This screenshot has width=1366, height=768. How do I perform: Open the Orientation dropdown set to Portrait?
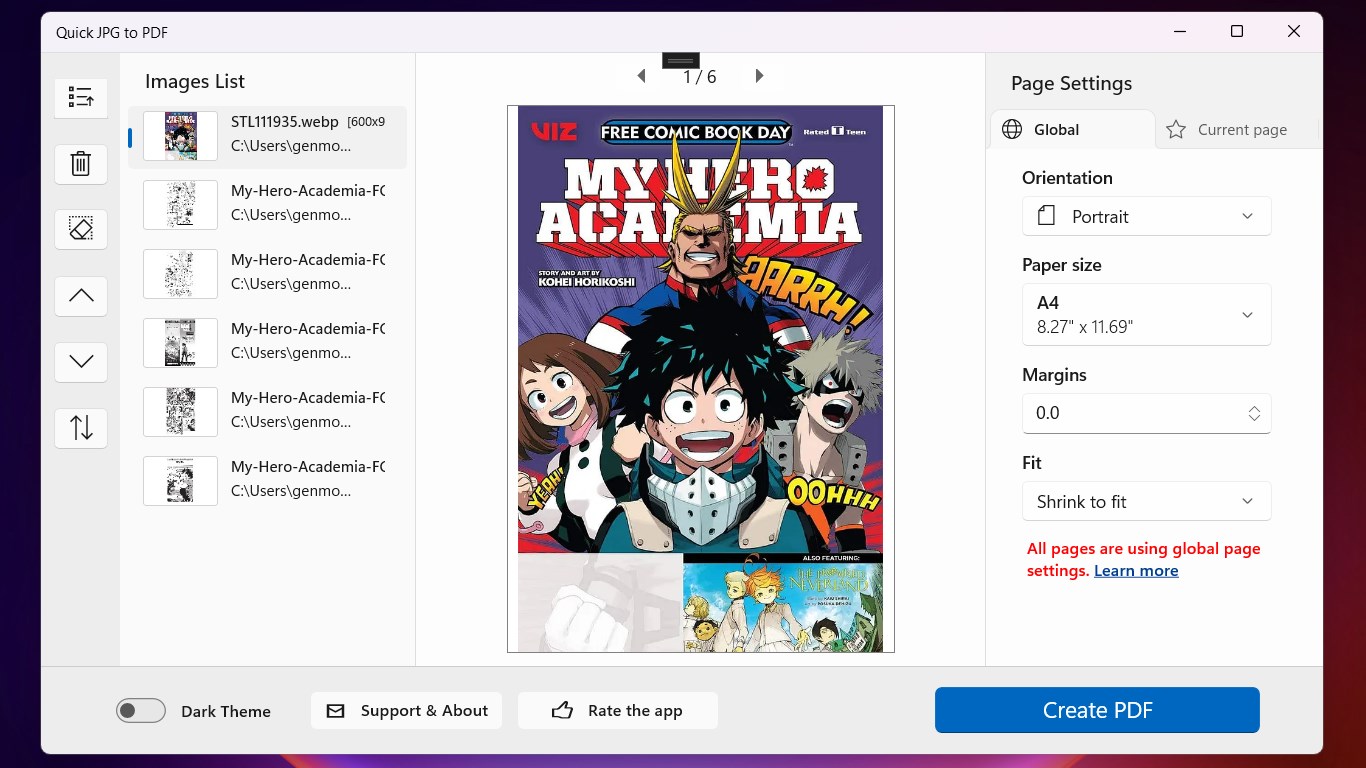(x=1146, y=216)
